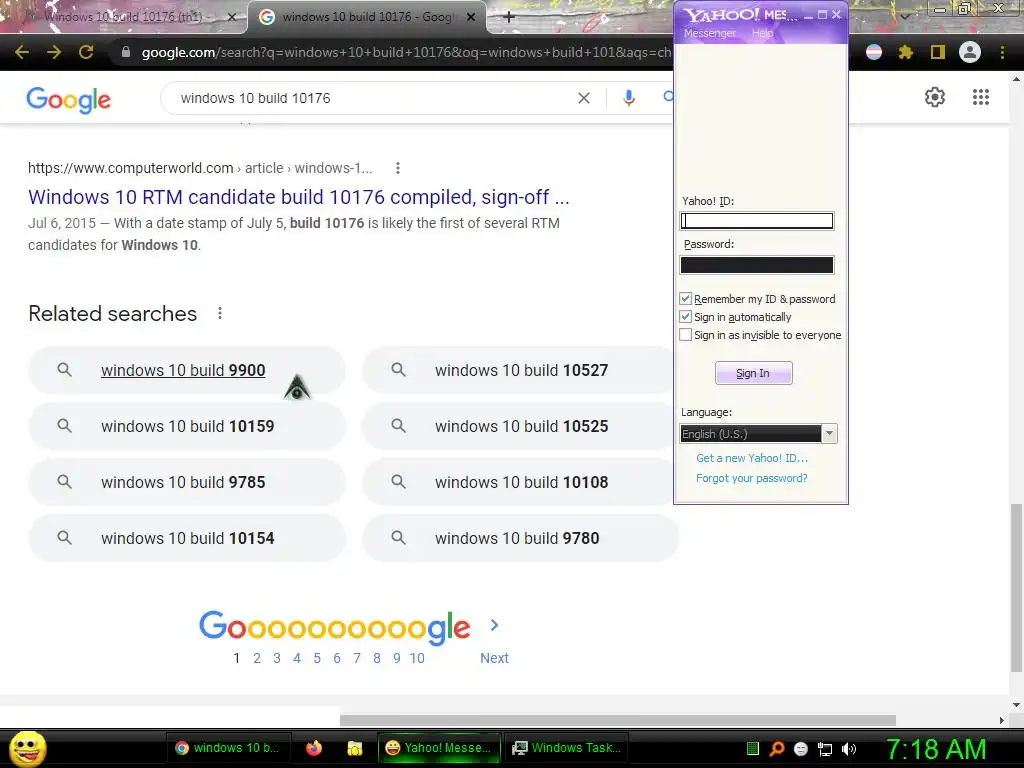Go to results page 2
1024x768 pixels.
pos(257,658)
